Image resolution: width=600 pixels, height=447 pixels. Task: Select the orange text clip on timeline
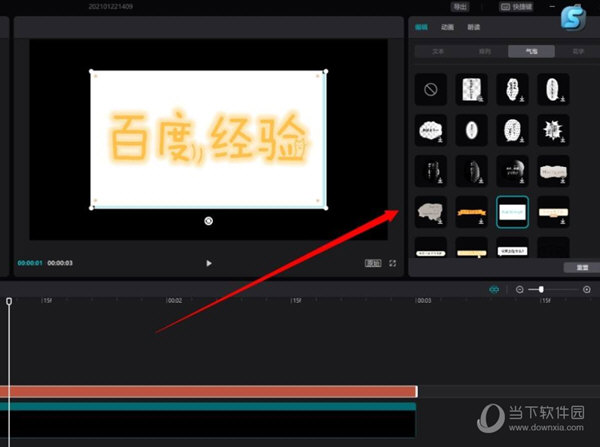point(209,392)
